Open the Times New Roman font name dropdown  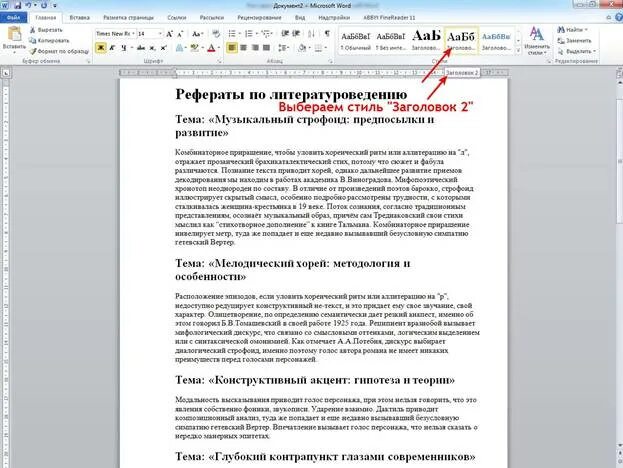(134, 34)
